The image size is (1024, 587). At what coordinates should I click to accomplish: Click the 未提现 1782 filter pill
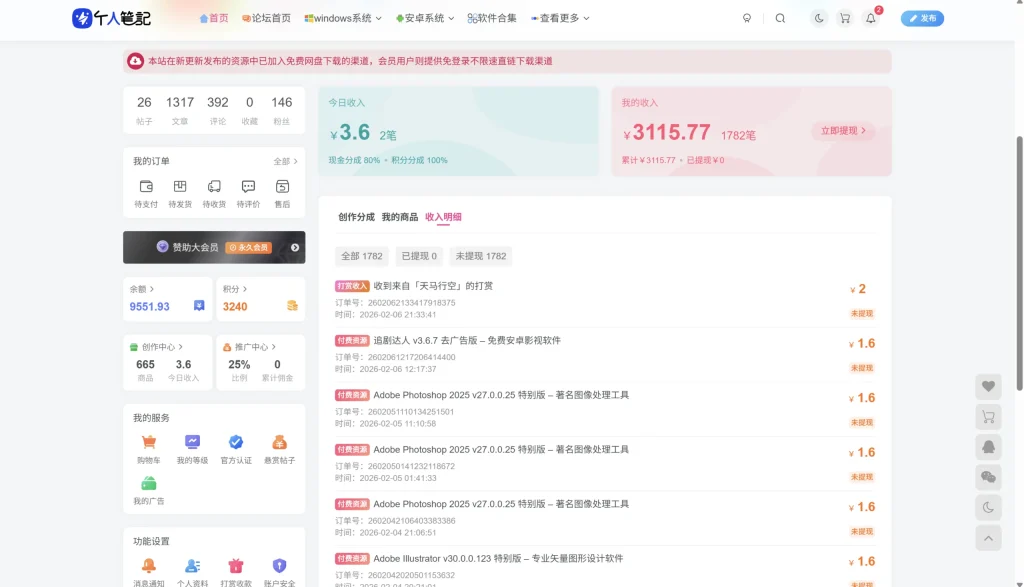(480, 255)
